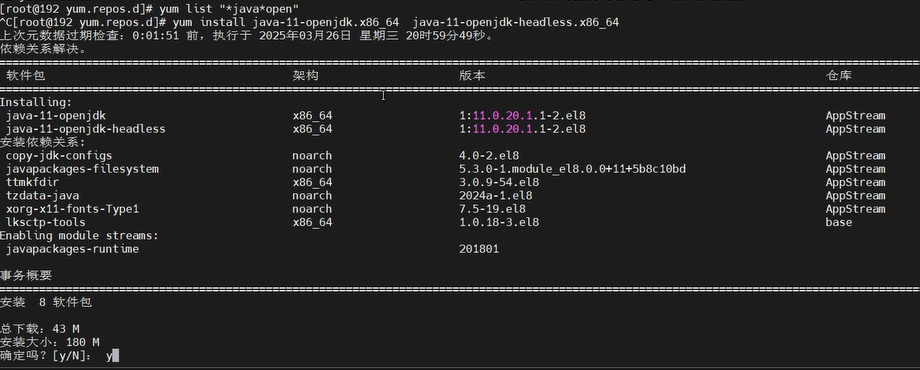The width and height of the screenshot is (920, 370).
Task: Click the 仓库 column header
Action: click(x=838, y=75)
